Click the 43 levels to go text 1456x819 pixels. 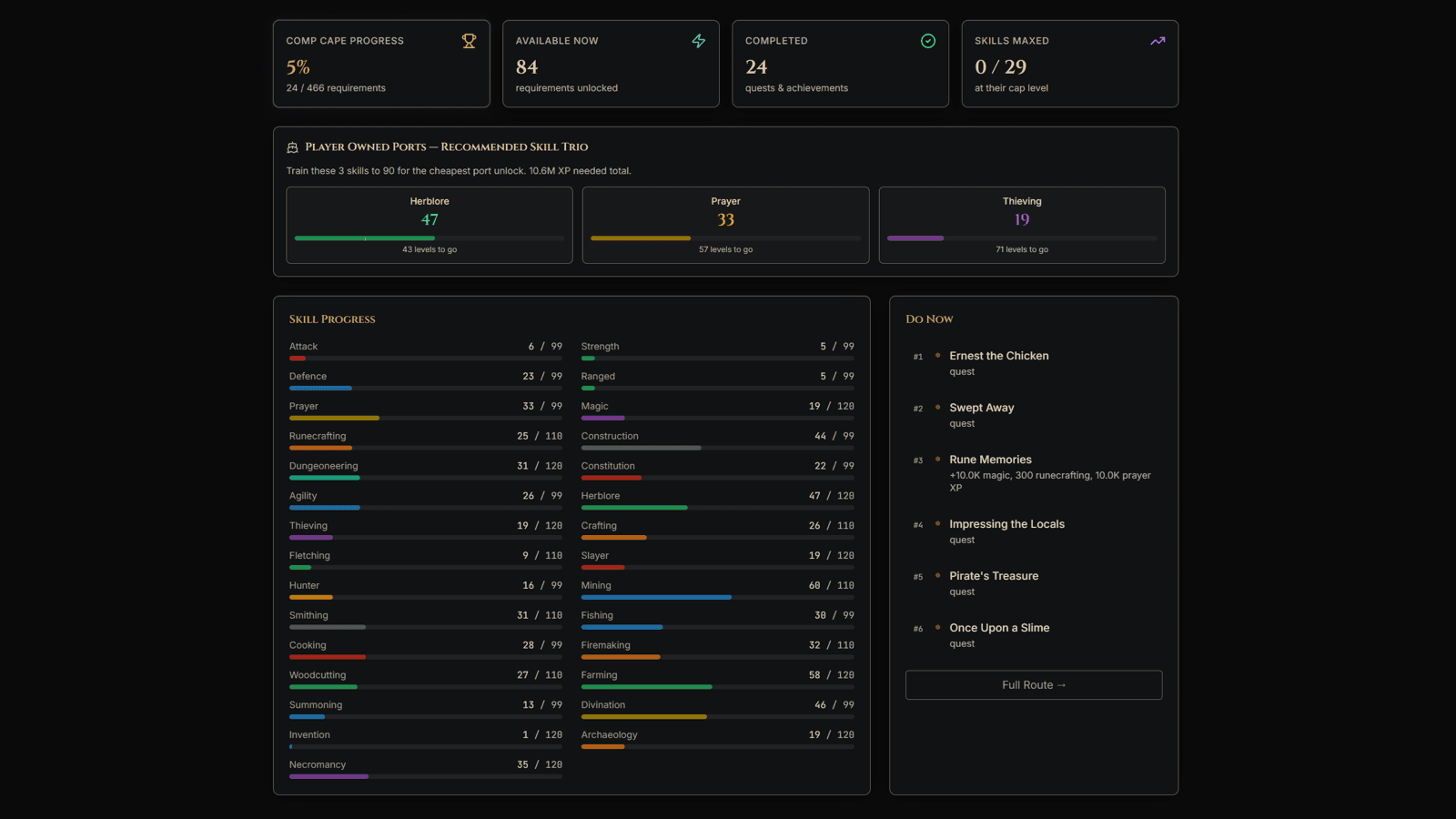pos(430,250)
